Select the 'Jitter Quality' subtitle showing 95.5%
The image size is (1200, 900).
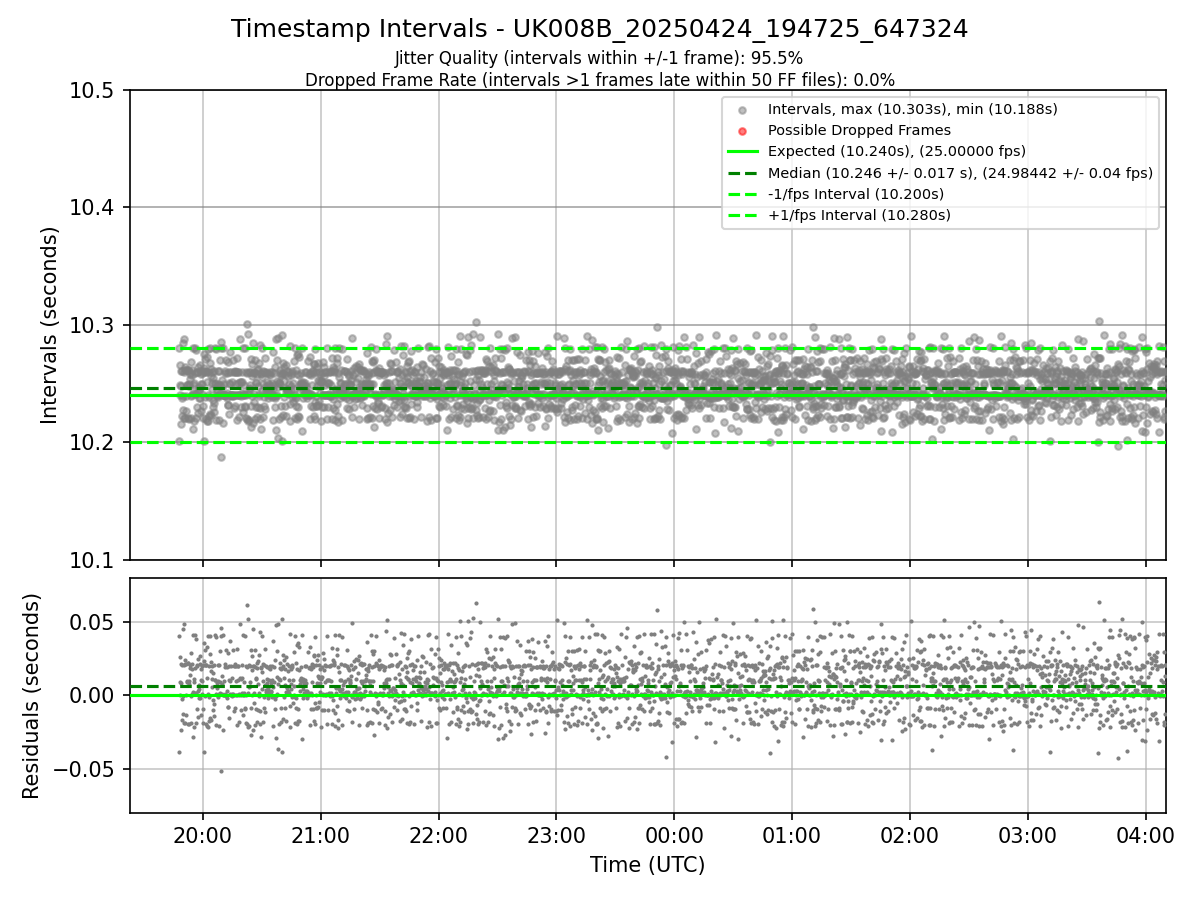(599, 59)
